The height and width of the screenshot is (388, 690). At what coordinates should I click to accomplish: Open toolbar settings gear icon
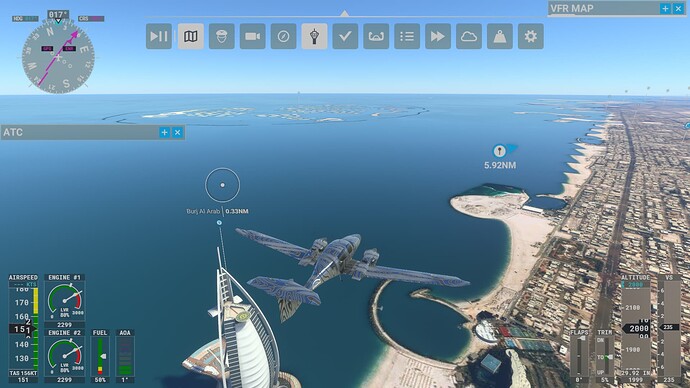(531, 36)
